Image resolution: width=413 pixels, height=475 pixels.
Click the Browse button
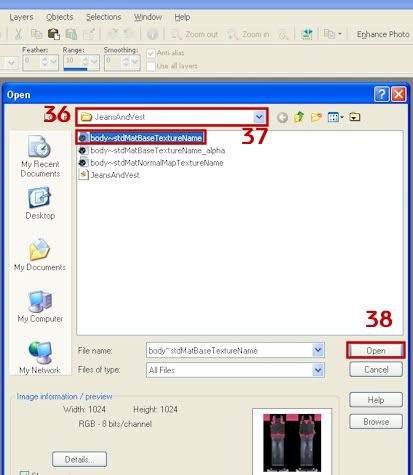(376, 422)
